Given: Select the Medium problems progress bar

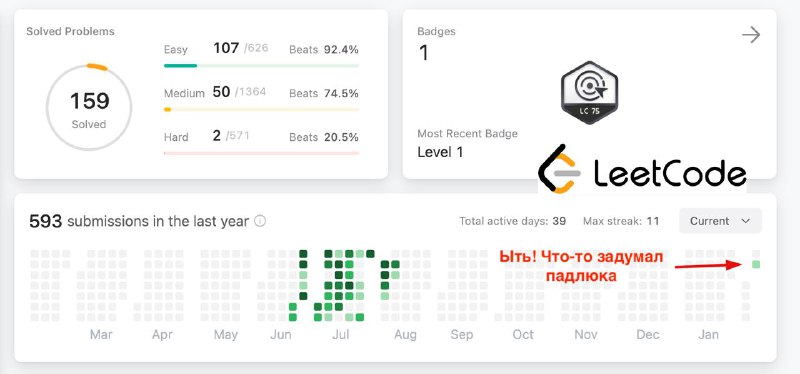Looking at the screenshot, I should pyautogui.click(x=261, y=110).
